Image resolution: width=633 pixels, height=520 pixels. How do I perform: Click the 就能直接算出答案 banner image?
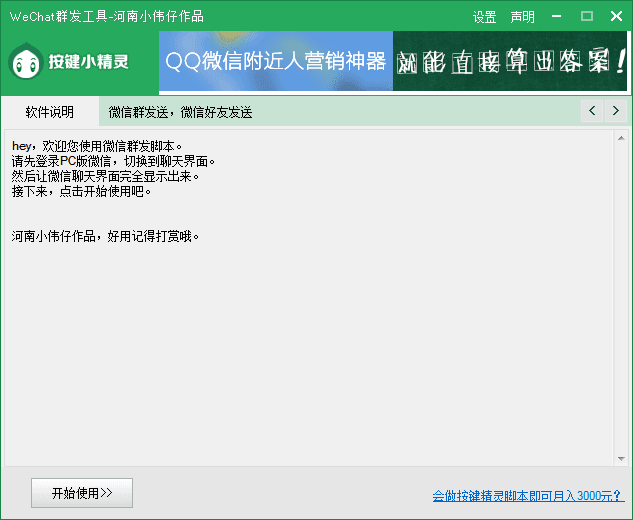tap(510, 61)
